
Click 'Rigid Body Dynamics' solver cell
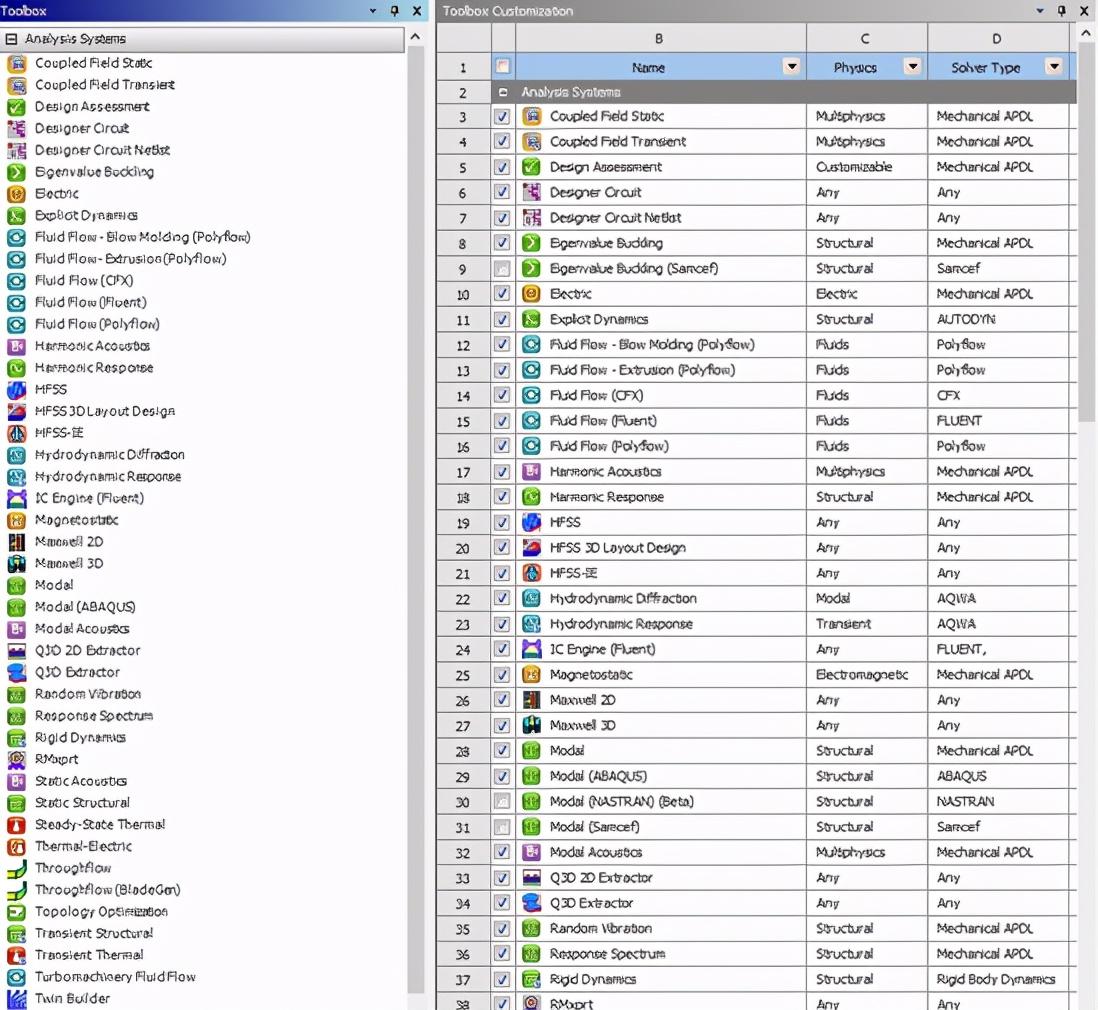(x=998, y=979)
